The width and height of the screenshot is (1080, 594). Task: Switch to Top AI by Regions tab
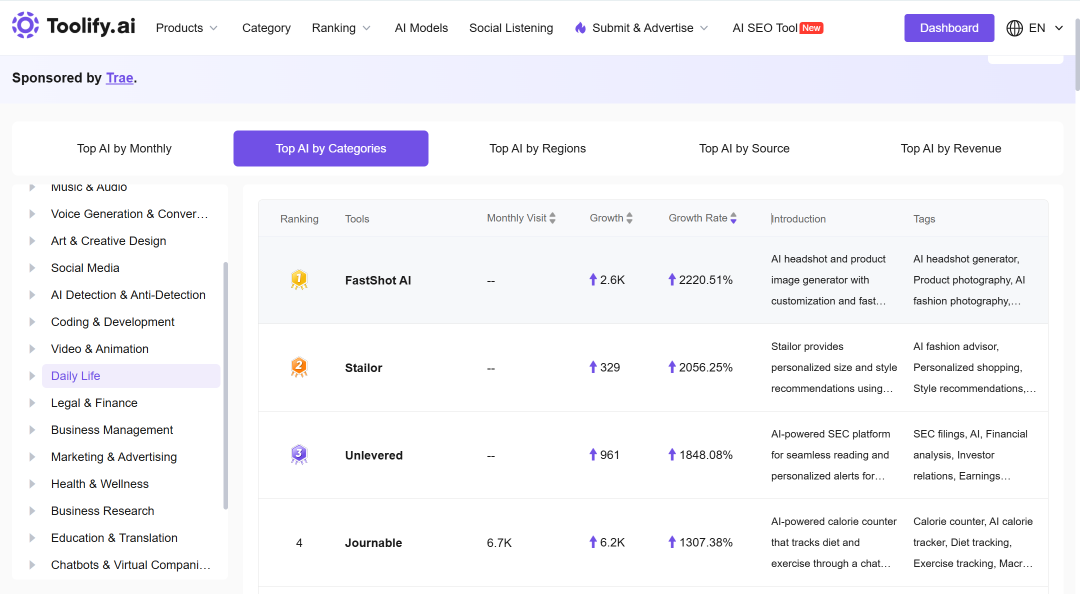[x=537, y=148]
